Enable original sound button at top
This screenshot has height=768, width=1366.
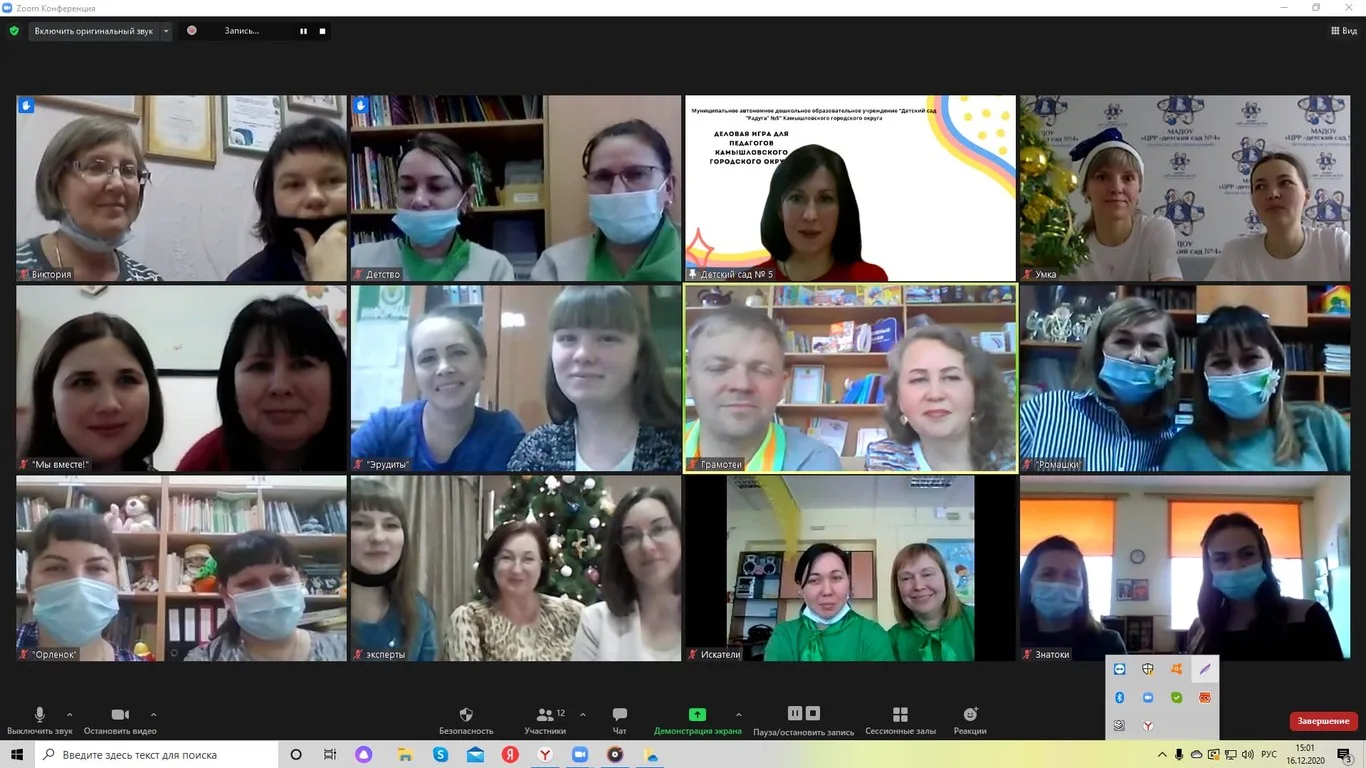coord(93,31)
